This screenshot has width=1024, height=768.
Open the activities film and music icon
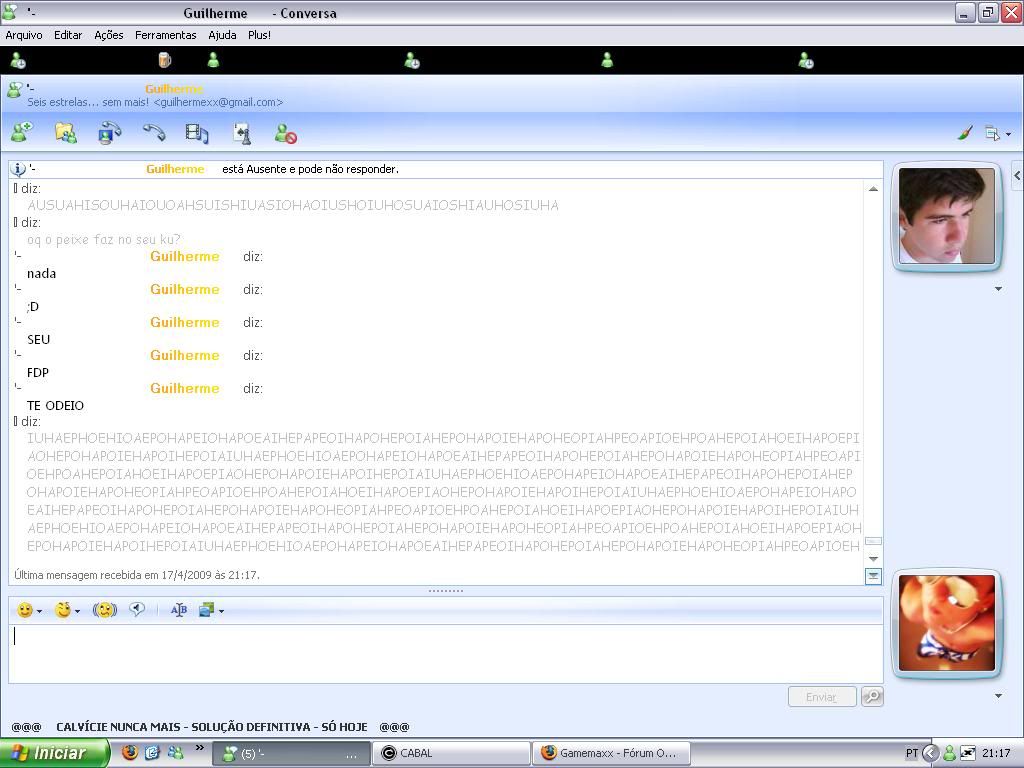pos(197,132)
